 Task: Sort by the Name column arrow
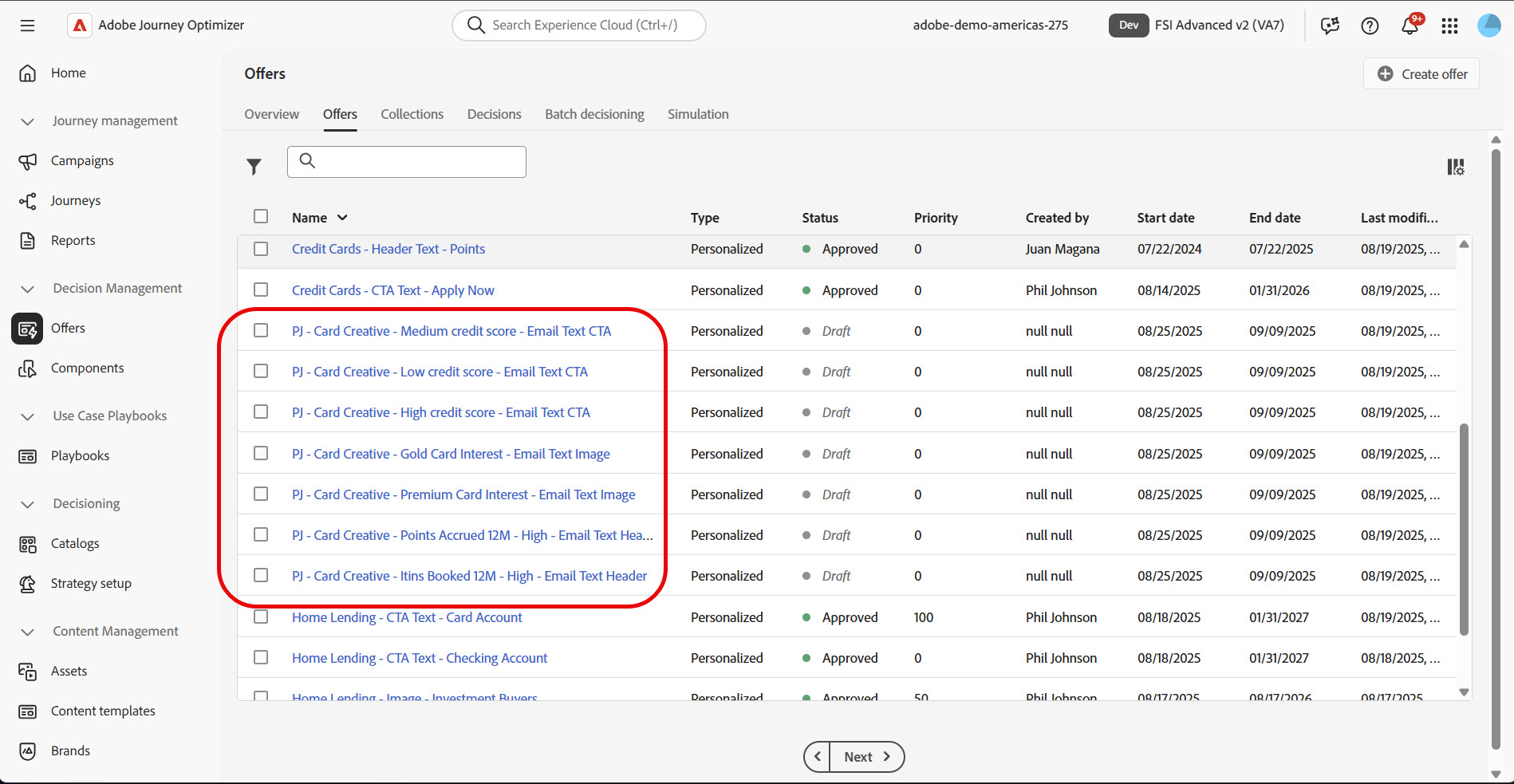point(342,218)
